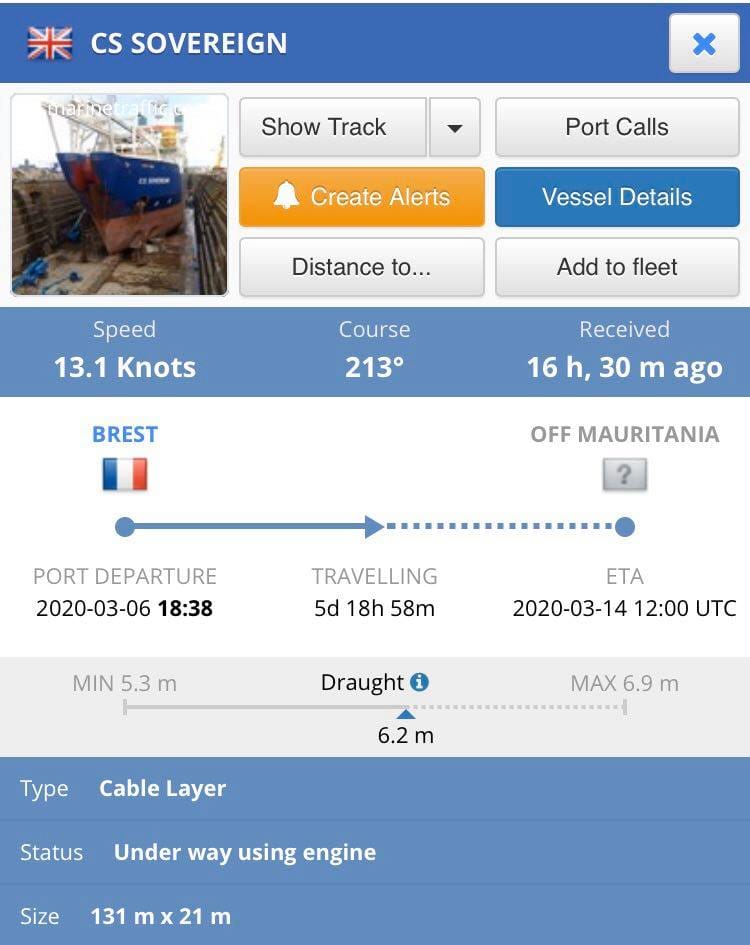Open the CS Sovereign vessel photo
The height and width of the screenshot is (945, 750).
pyautogui.click(x=119, y=195)
